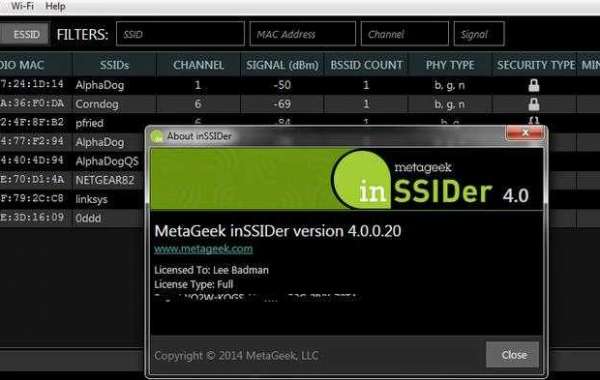600x380 pixels.
Task: Click the Close button in About dialog
Action: tap(513, 355)
